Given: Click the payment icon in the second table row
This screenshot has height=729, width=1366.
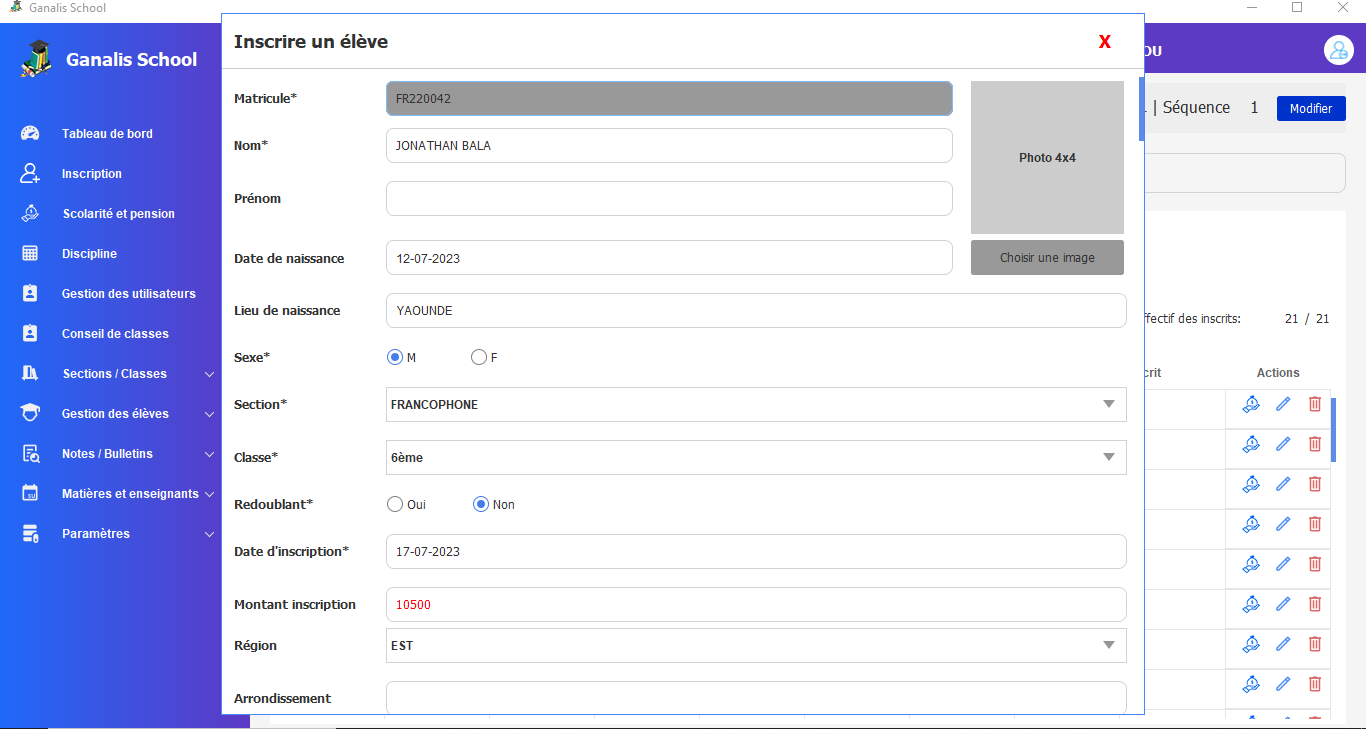Looking at the screenshot, I should coord(1251,444).
